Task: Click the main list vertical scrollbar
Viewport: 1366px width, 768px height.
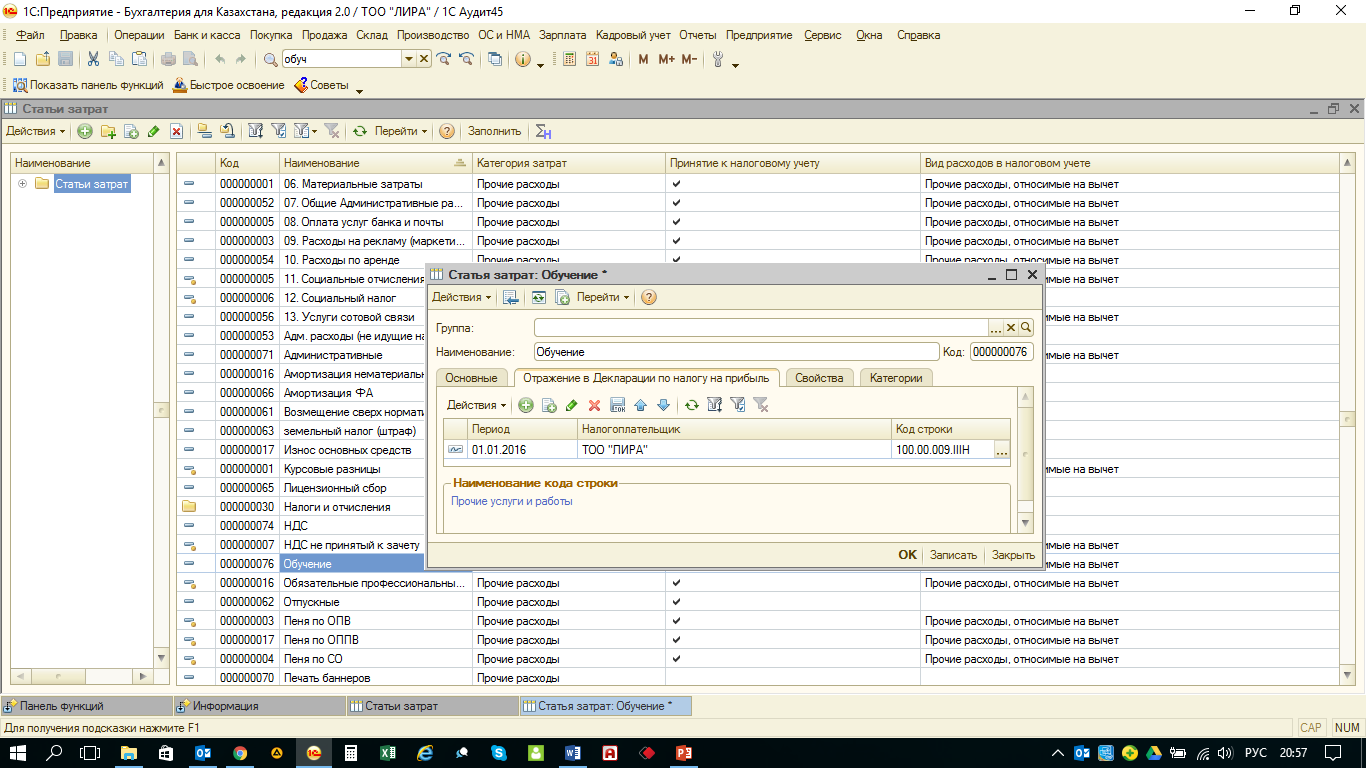Action: click(x=1348, y=419)
